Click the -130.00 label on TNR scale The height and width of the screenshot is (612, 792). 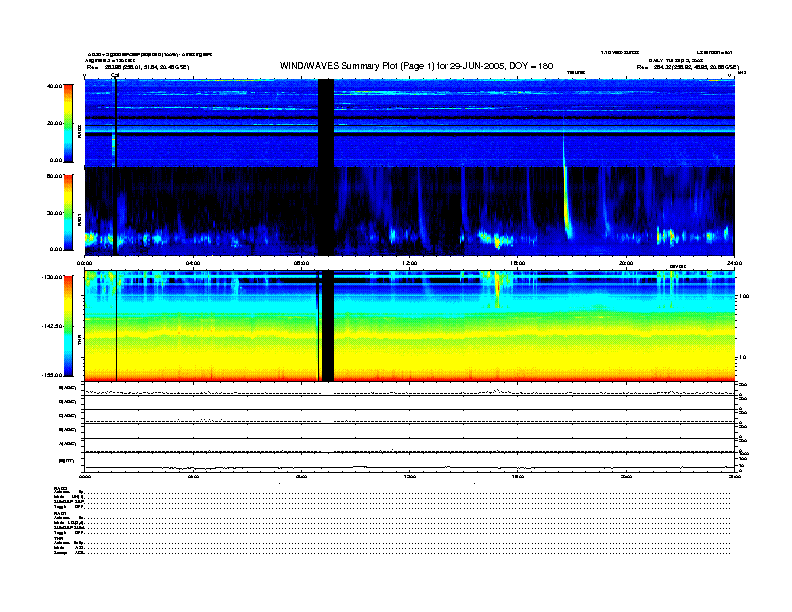(52, 277)
